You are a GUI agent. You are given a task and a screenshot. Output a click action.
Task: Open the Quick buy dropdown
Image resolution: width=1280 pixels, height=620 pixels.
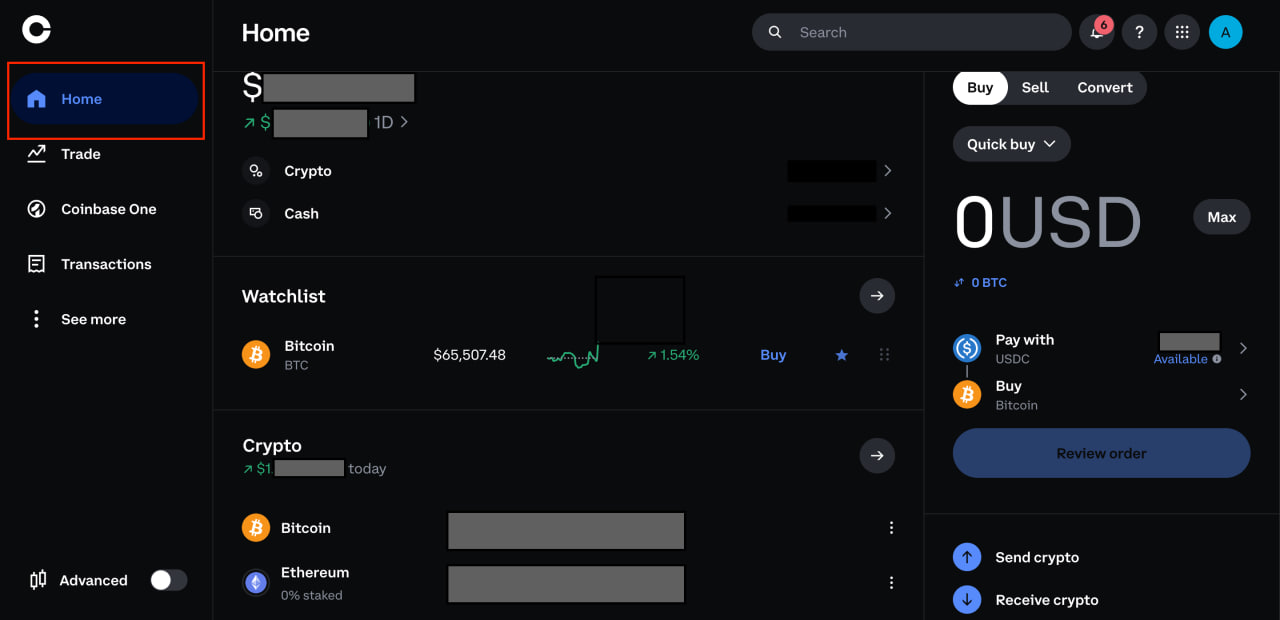point(1011,144)
